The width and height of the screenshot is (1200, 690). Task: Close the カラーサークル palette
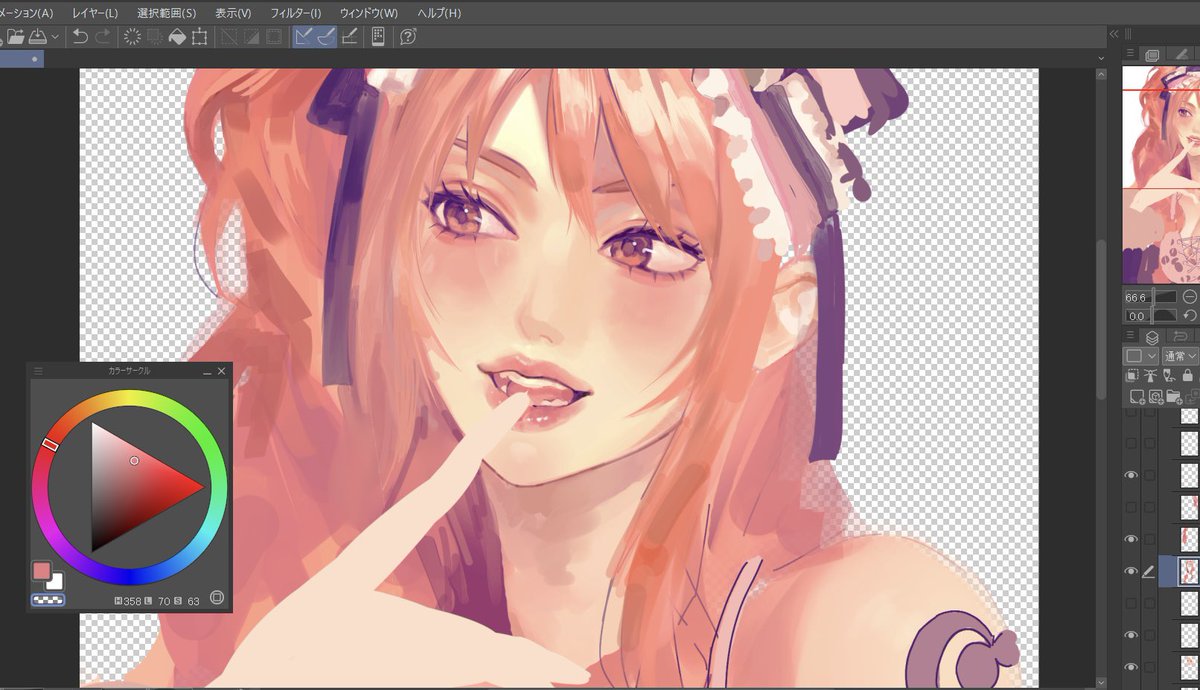pos(222,371)
